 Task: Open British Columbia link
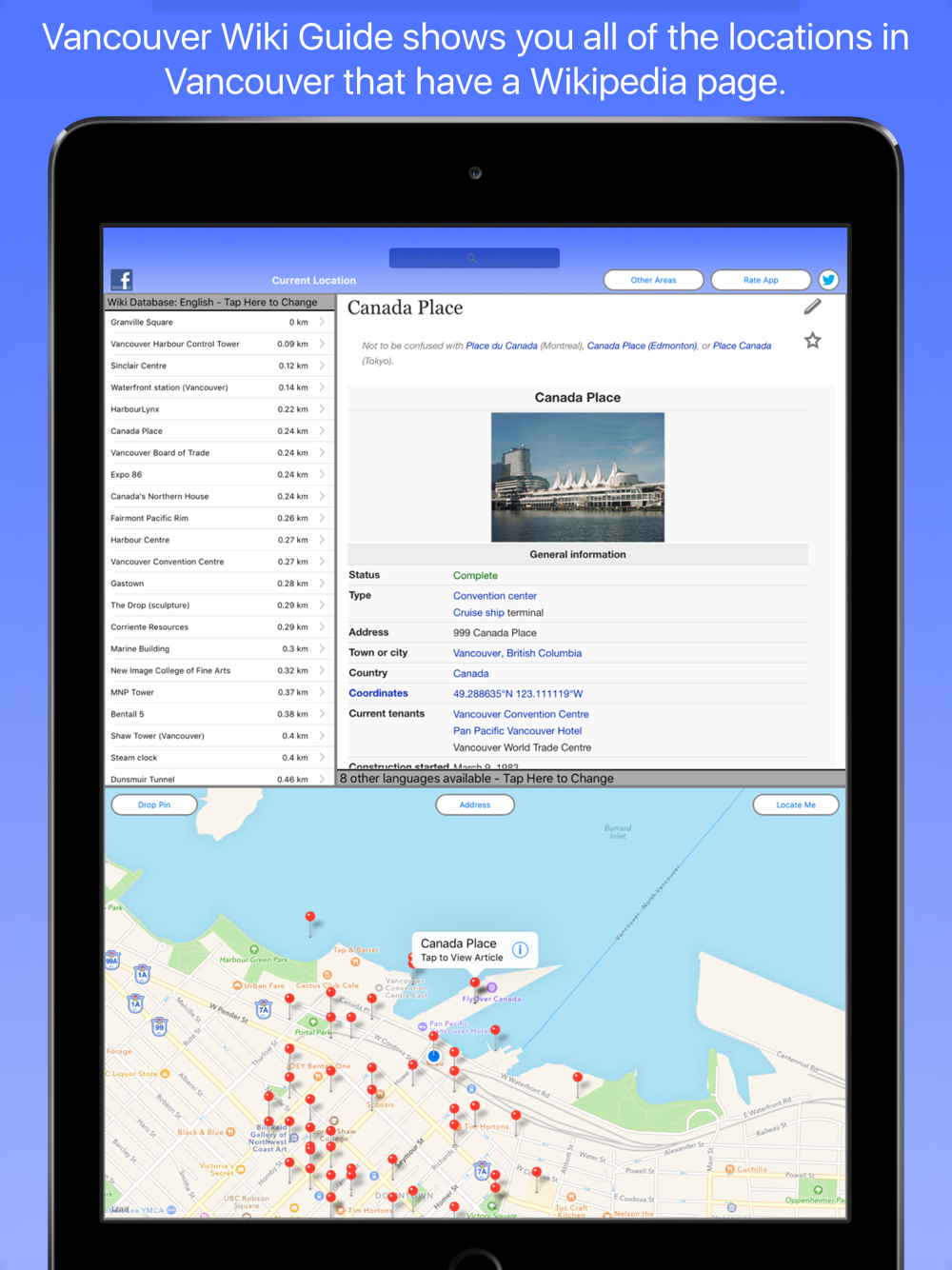[544, 653]
